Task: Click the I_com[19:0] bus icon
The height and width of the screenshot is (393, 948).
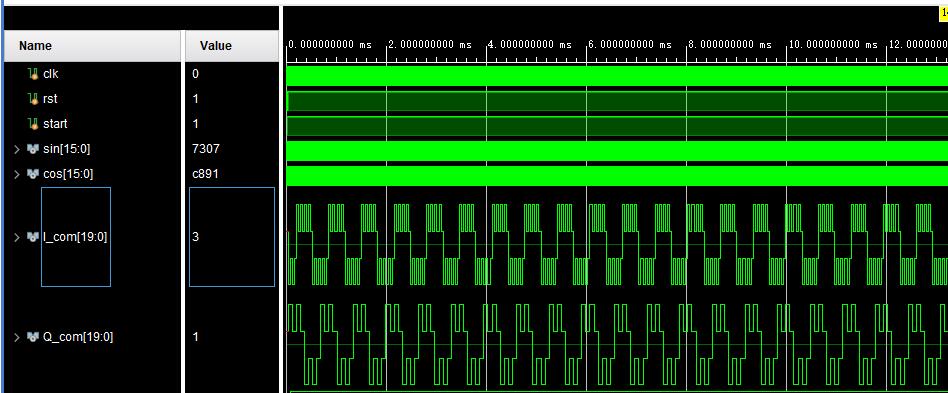Action: tap(33, 237)
